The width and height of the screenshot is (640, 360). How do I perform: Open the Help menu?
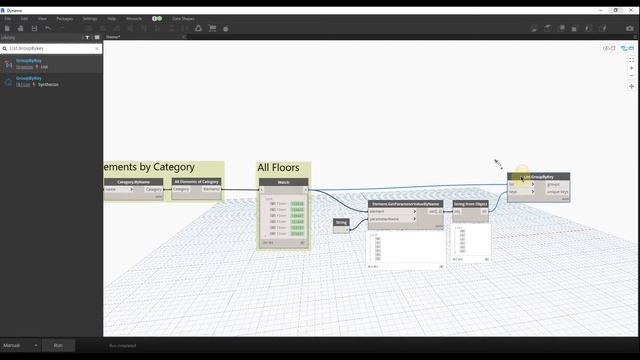[x=111, y=19]
